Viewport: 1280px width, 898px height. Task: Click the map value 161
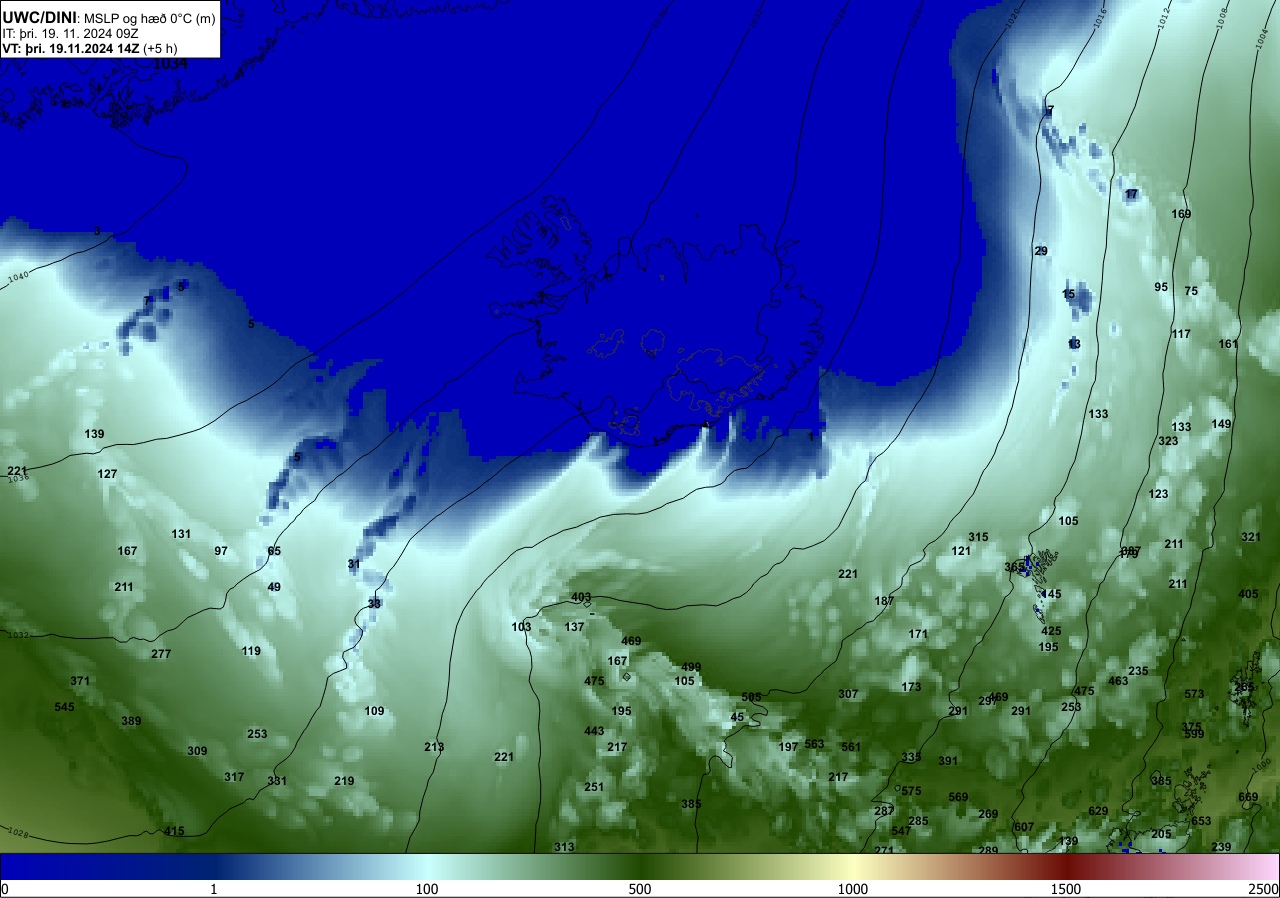click(1228, 344)
